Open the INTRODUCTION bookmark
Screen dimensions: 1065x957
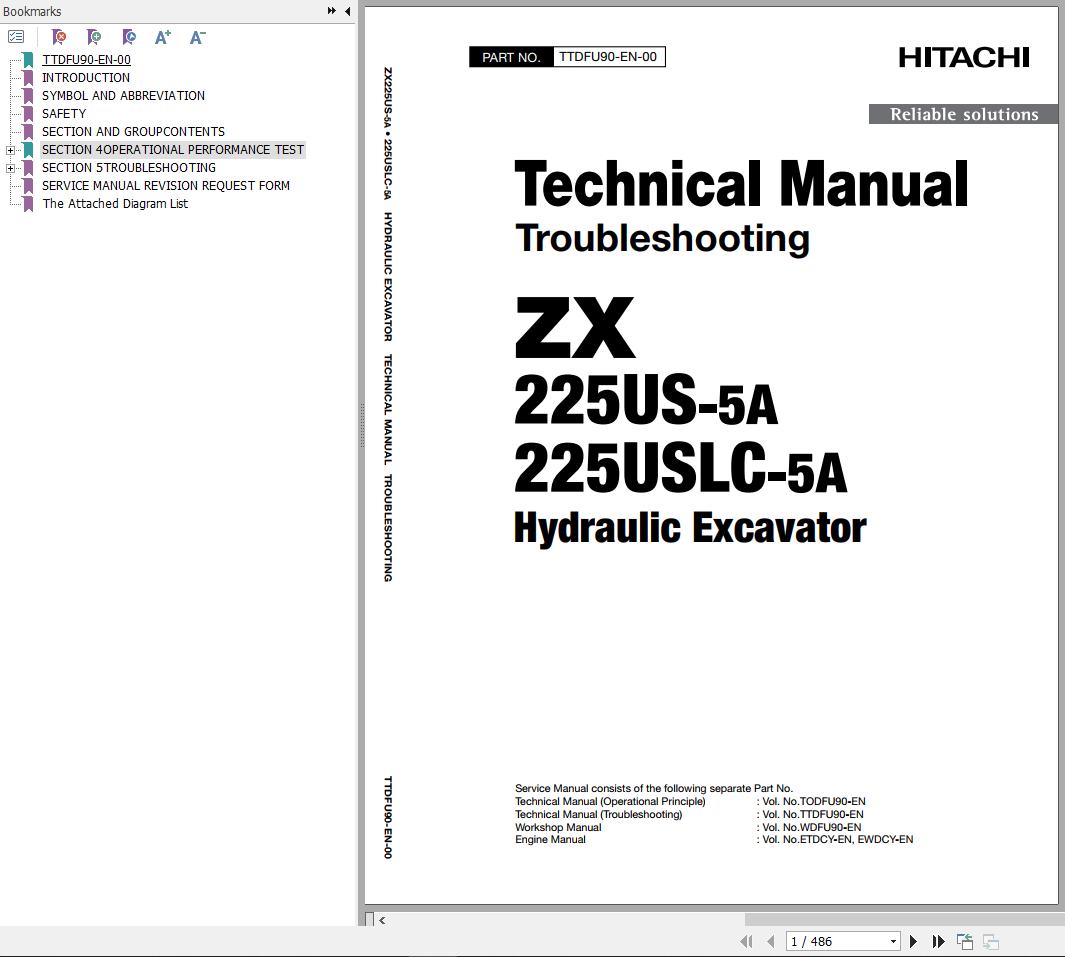pos(86,77)
